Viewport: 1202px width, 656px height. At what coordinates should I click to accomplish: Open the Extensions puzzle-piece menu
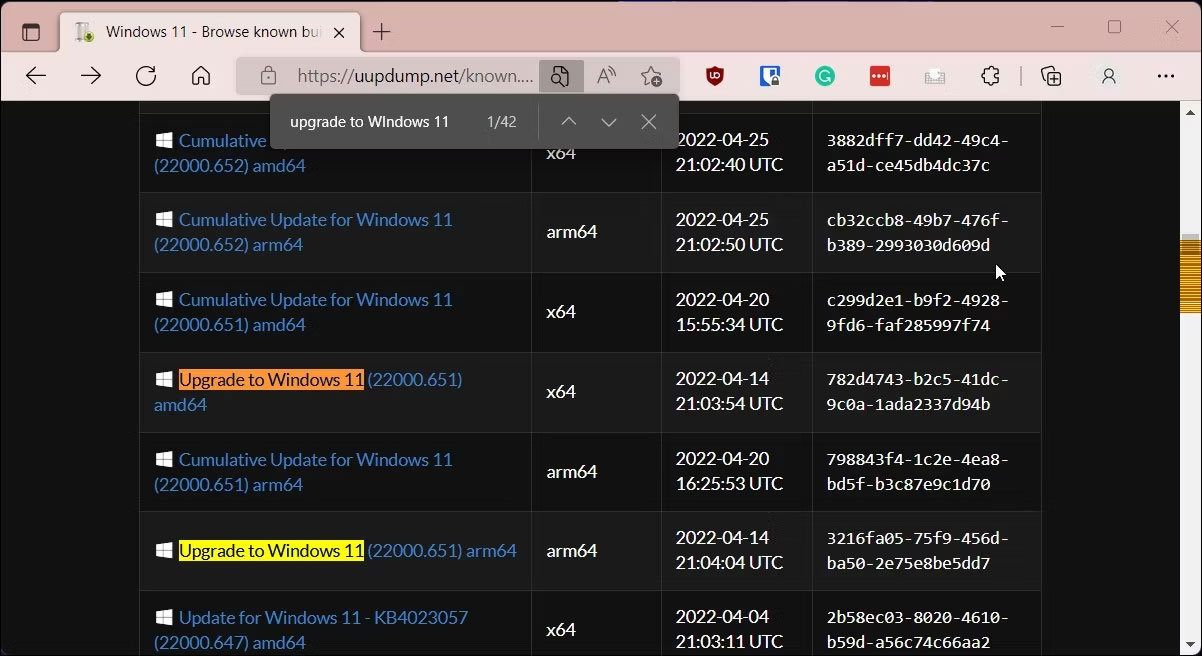(990, 75)
